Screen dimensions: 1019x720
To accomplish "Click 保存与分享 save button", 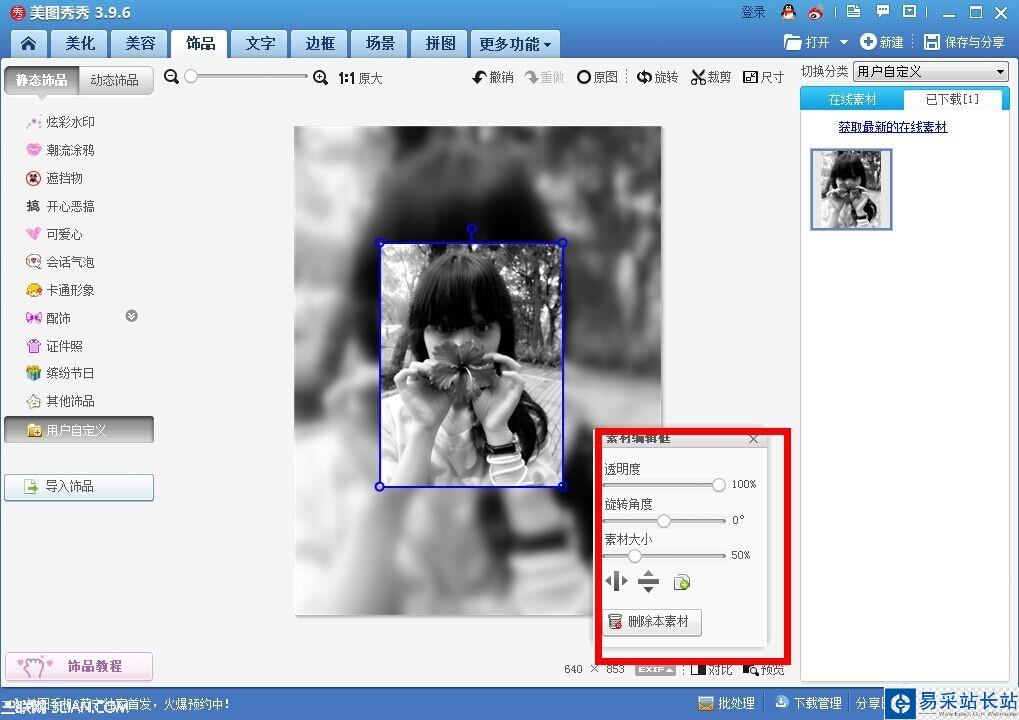I will [965, 42].
